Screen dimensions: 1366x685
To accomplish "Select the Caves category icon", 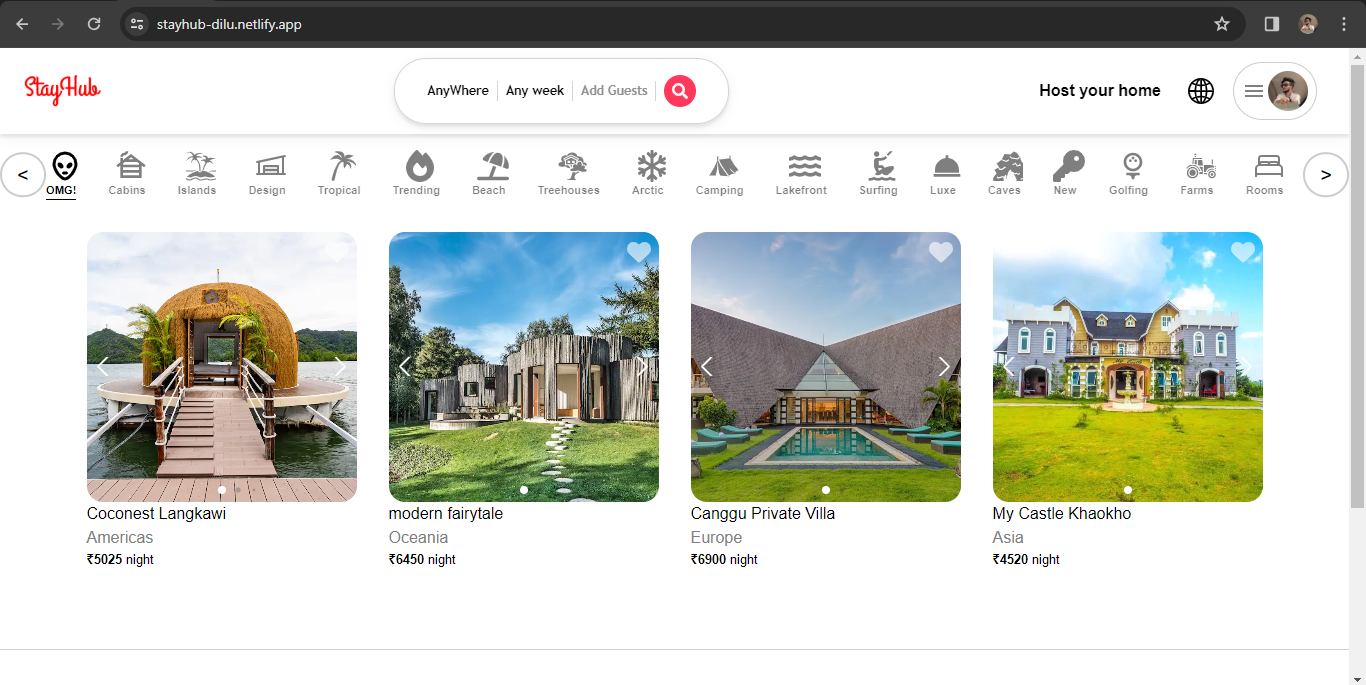I will point(1004,173).
